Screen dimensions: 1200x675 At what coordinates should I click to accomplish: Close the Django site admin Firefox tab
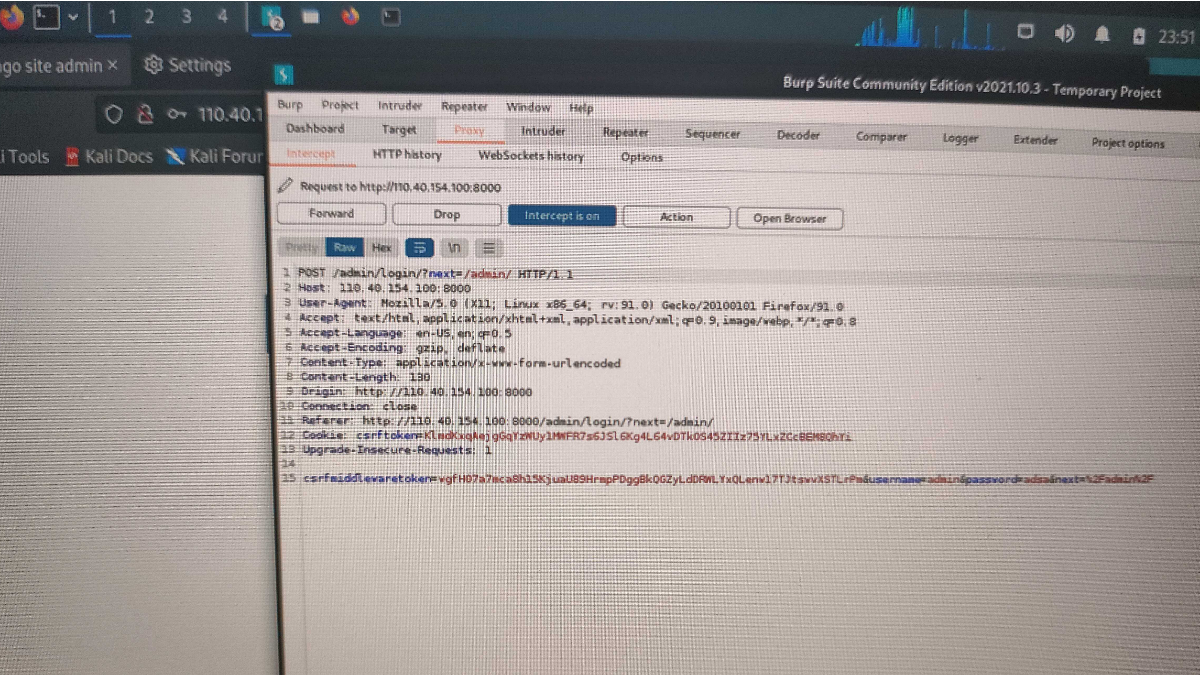(x=112, y=66)
